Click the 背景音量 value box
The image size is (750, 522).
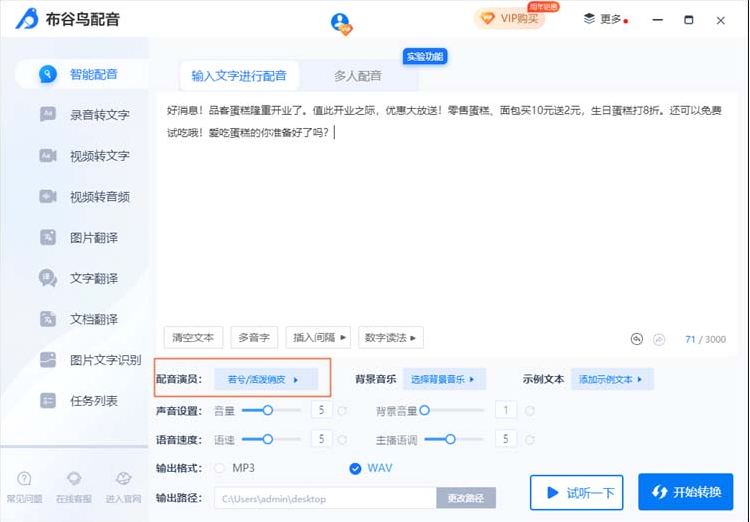[506, 410]
